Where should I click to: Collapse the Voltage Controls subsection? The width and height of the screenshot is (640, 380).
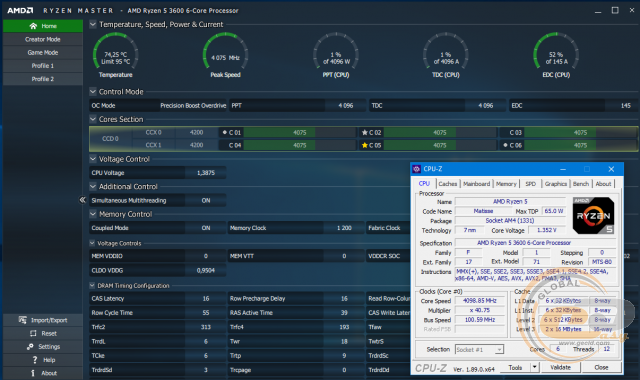(92, 243)
